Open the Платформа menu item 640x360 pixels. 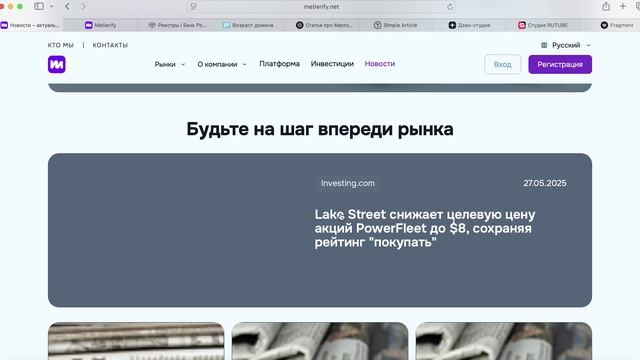point(280,64)
